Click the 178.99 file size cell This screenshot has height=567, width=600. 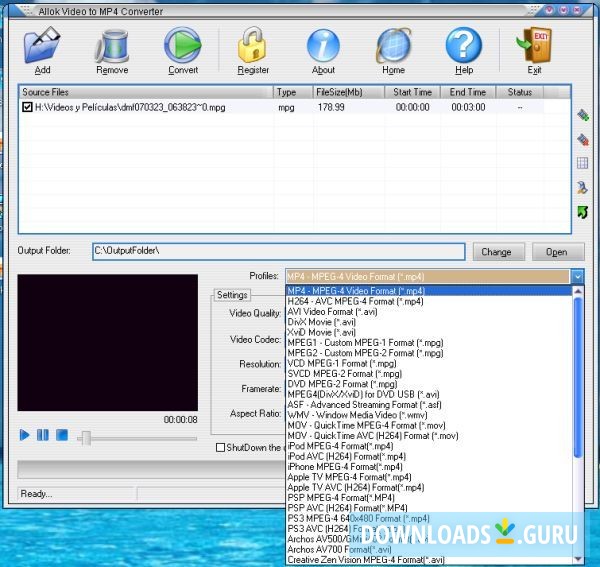[x=331, y=108]
